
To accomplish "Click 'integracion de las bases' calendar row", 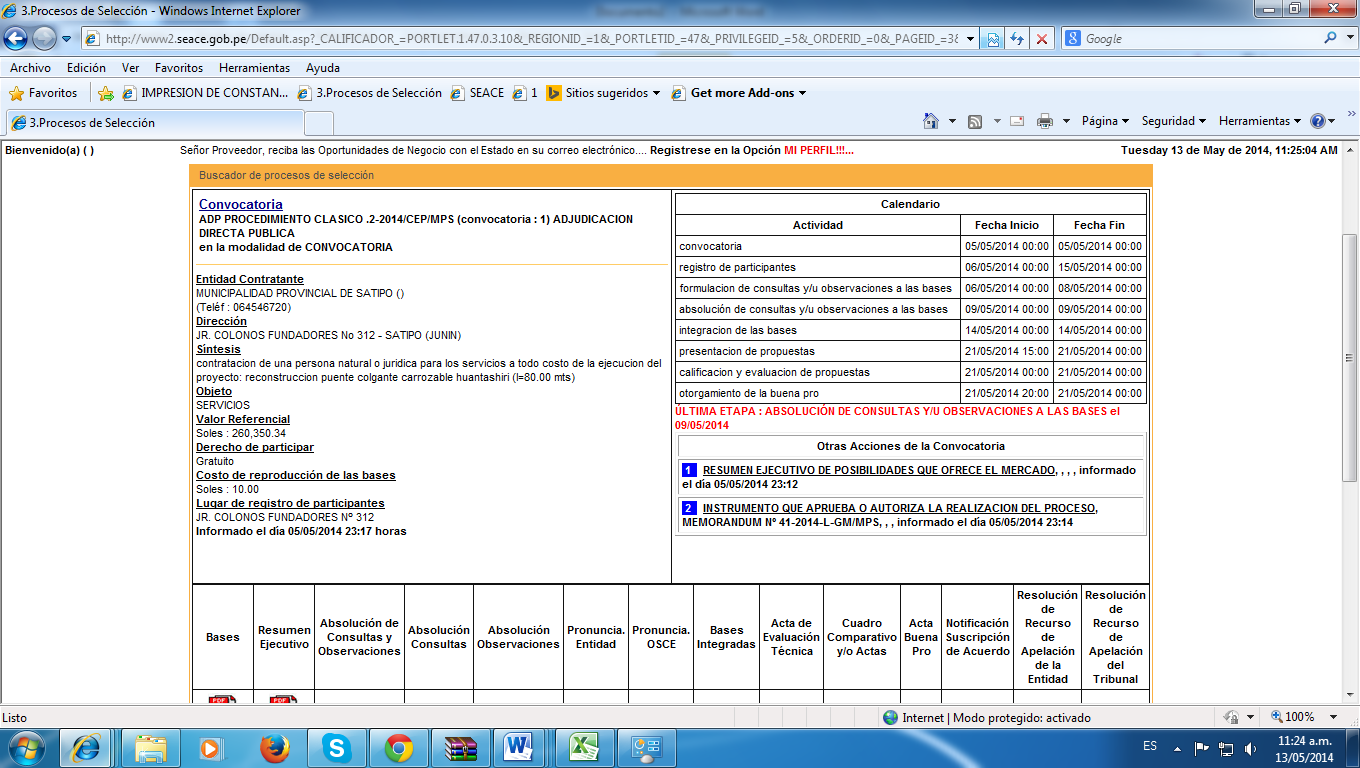I will point(911,330).
